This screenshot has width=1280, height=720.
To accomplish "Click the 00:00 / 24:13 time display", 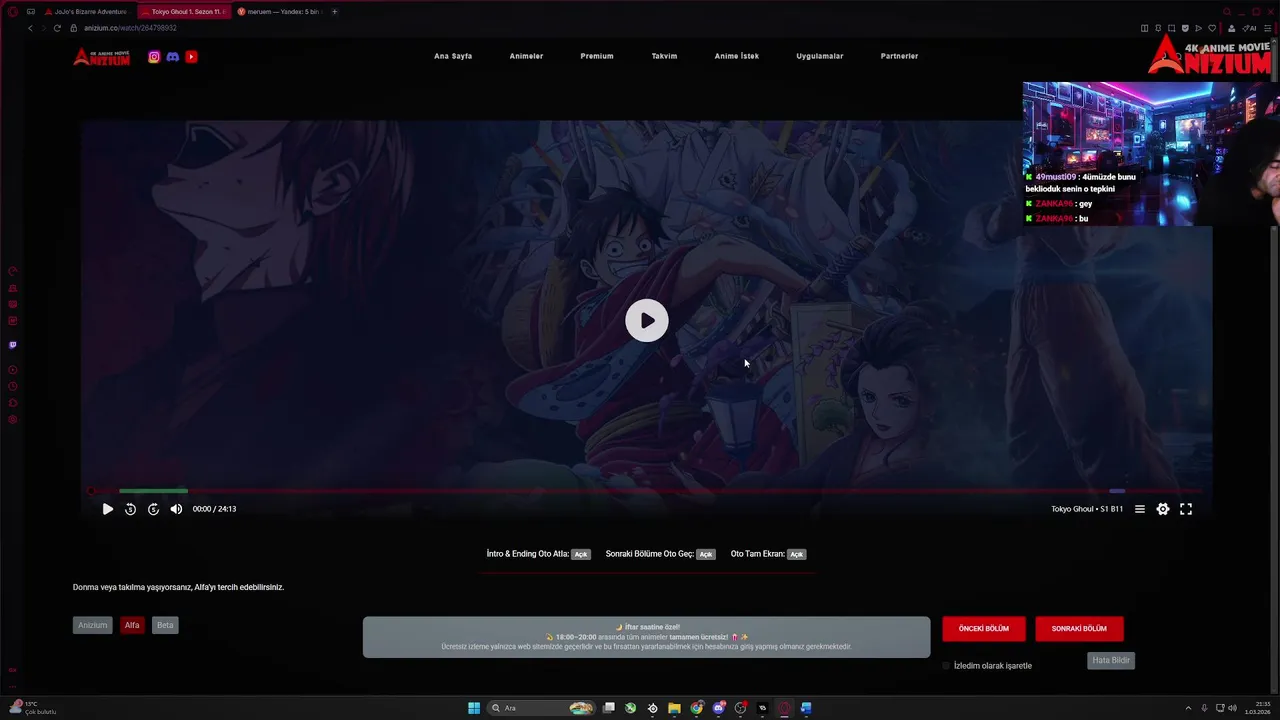I will pyautogui.click(x=214, y=509).
